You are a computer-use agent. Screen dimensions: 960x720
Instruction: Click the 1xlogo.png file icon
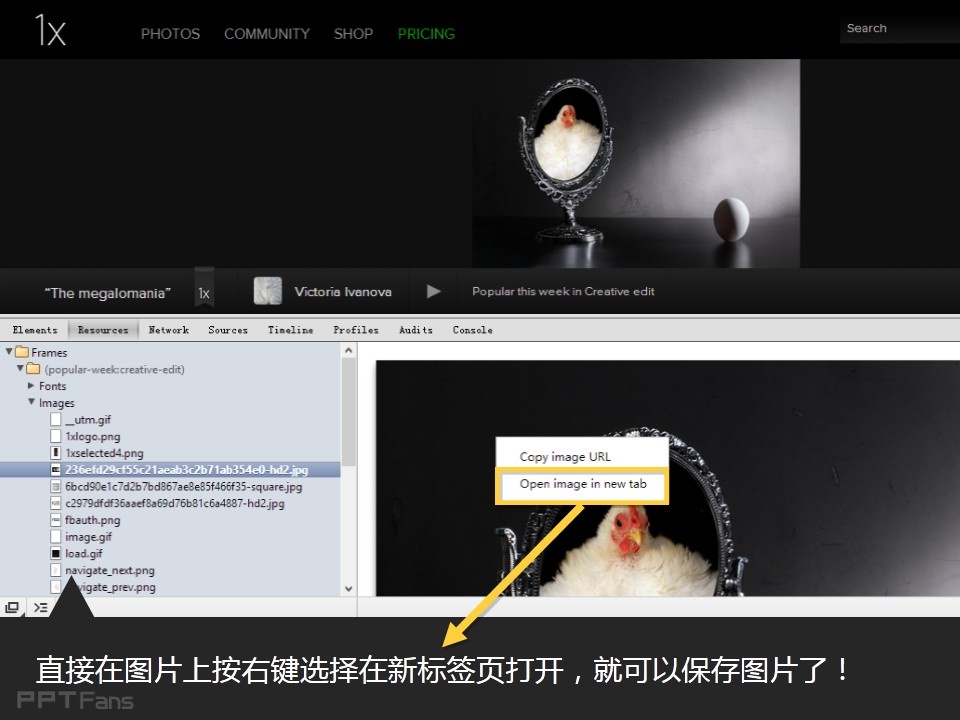(56, 437)
